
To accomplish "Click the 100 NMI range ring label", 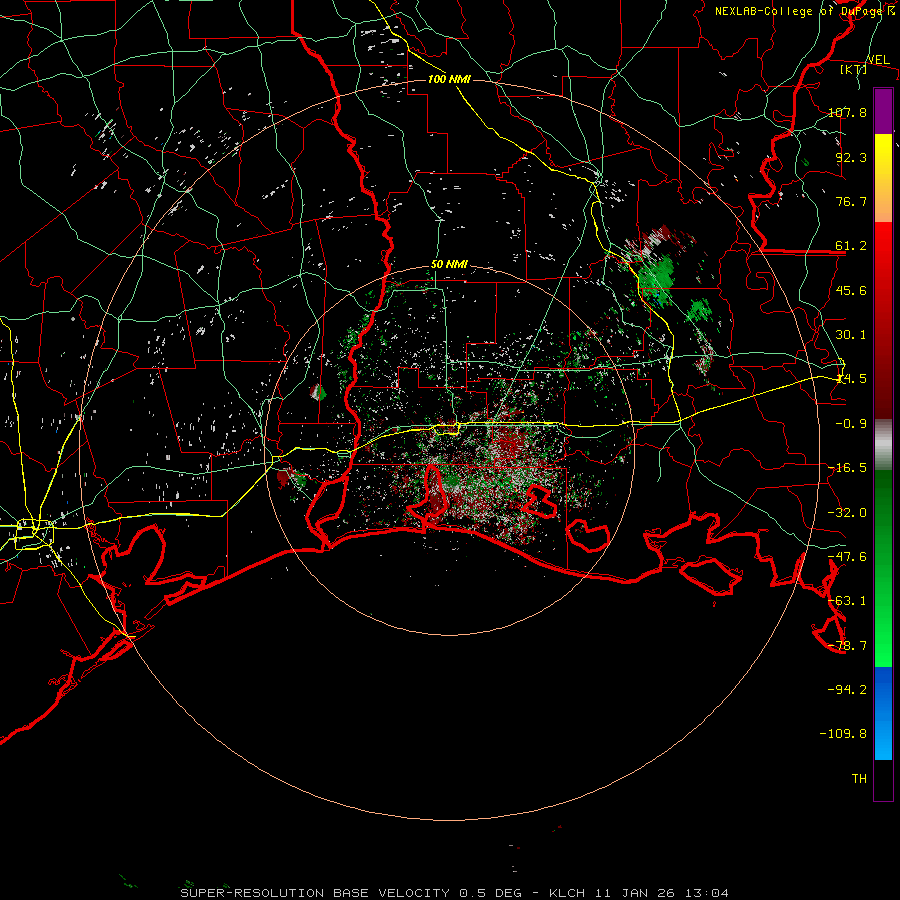I will coord(449,79).
